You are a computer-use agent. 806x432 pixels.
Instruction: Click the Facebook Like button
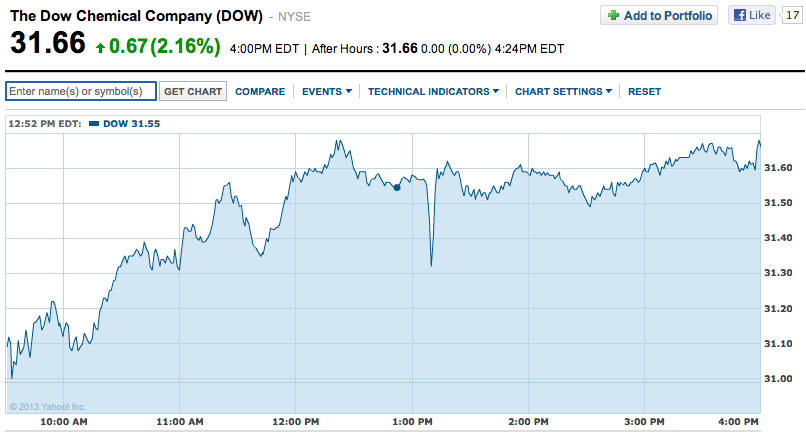[x=752, y=15]
